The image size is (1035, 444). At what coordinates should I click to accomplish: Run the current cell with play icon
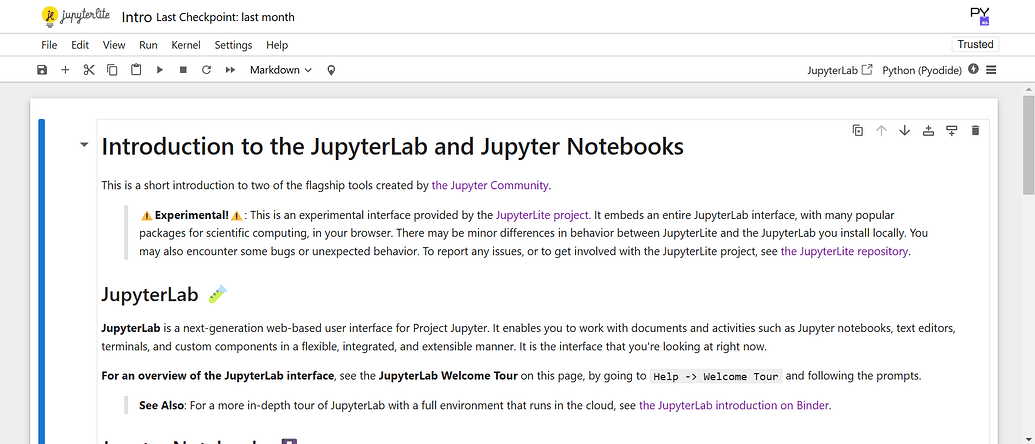pyautogui.click(x=160, y=70)
